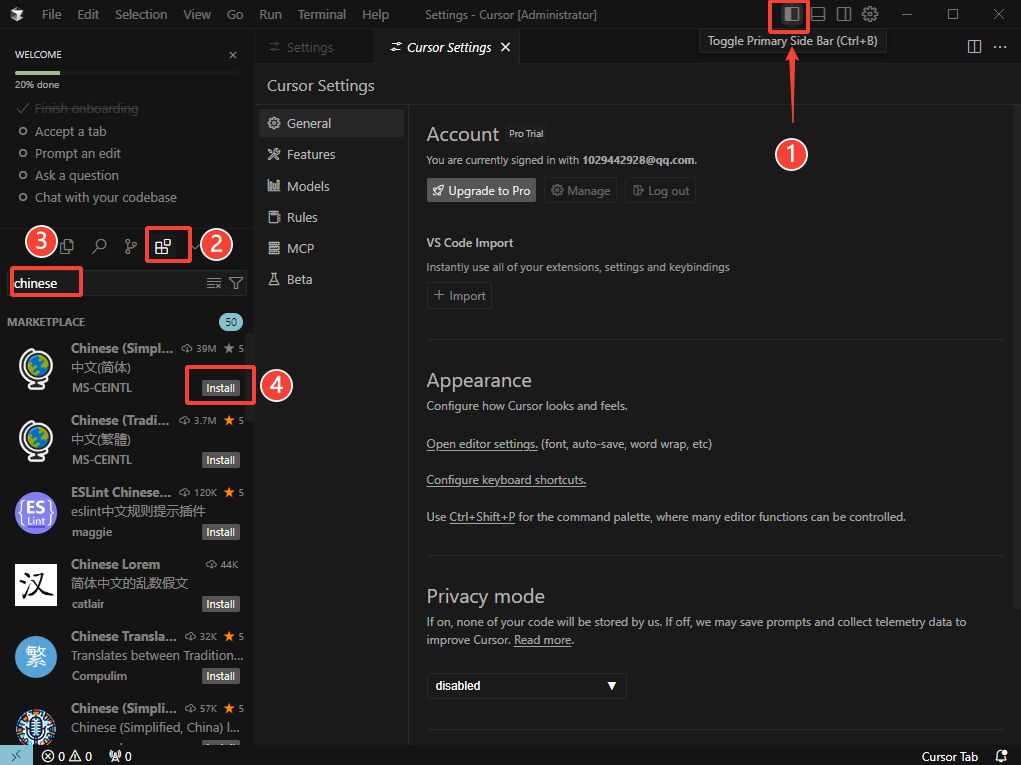Toggle the secondary side bar layout icon
Viewport: 1021px width, 765px height.
tap(844, 14)
